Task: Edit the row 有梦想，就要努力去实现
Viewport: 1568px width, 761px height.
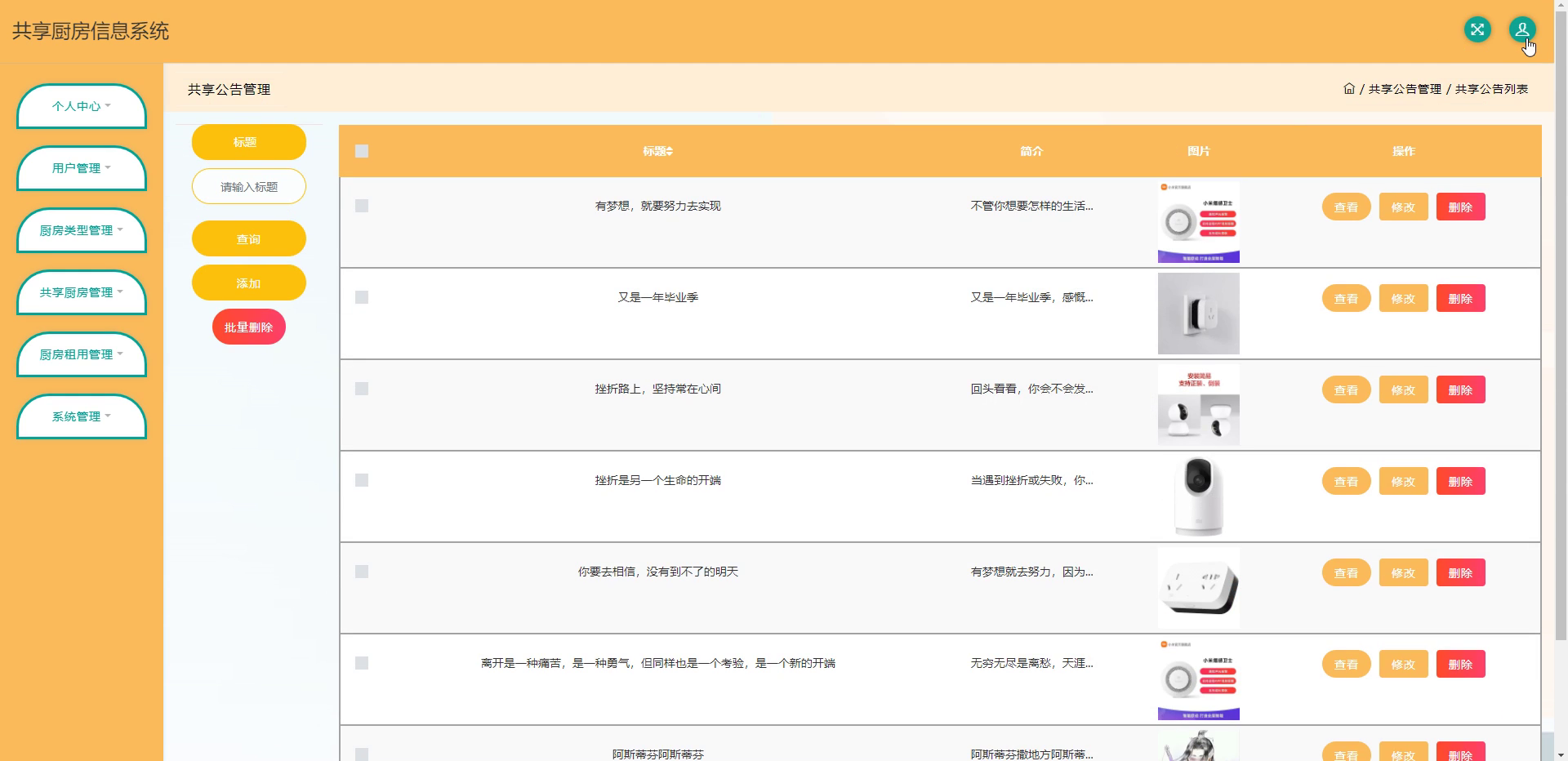Action: pyautogui.click(x=1403, y=207)
